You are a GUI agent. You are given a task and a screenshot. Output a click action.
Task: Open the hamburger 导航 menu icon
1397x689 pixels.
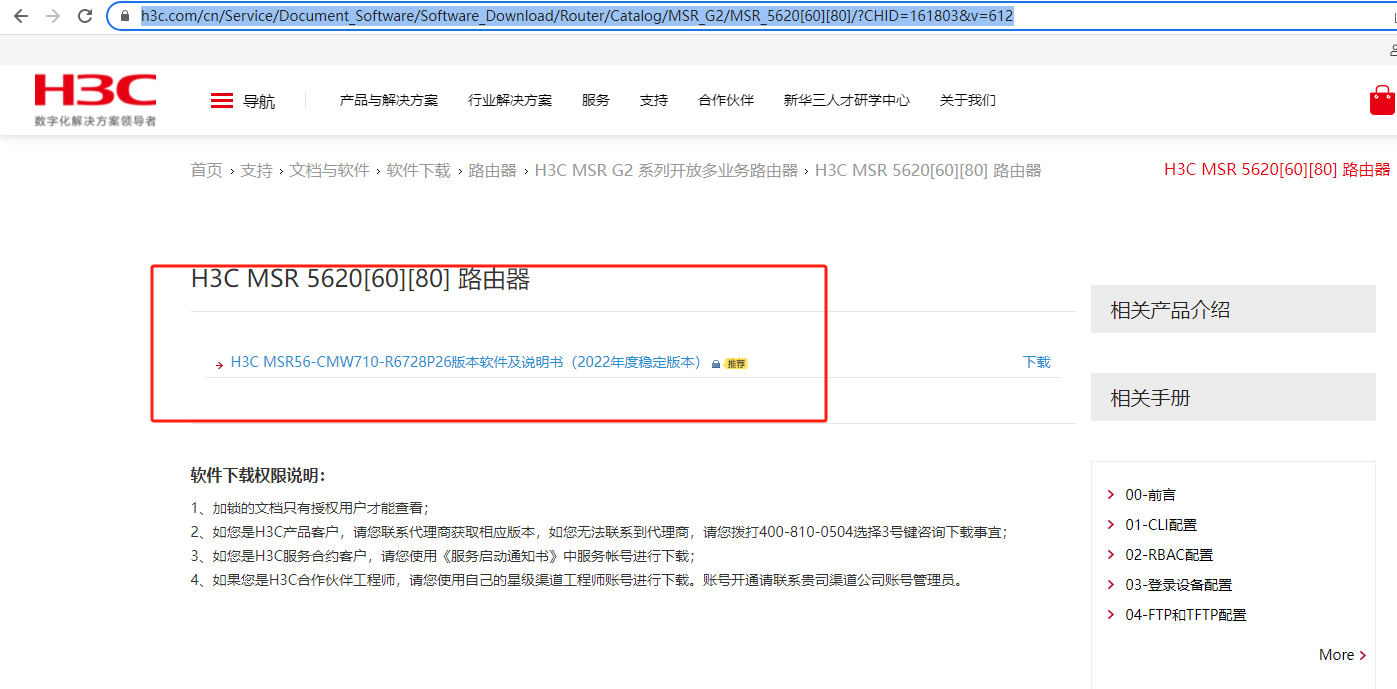coord(222,100)
